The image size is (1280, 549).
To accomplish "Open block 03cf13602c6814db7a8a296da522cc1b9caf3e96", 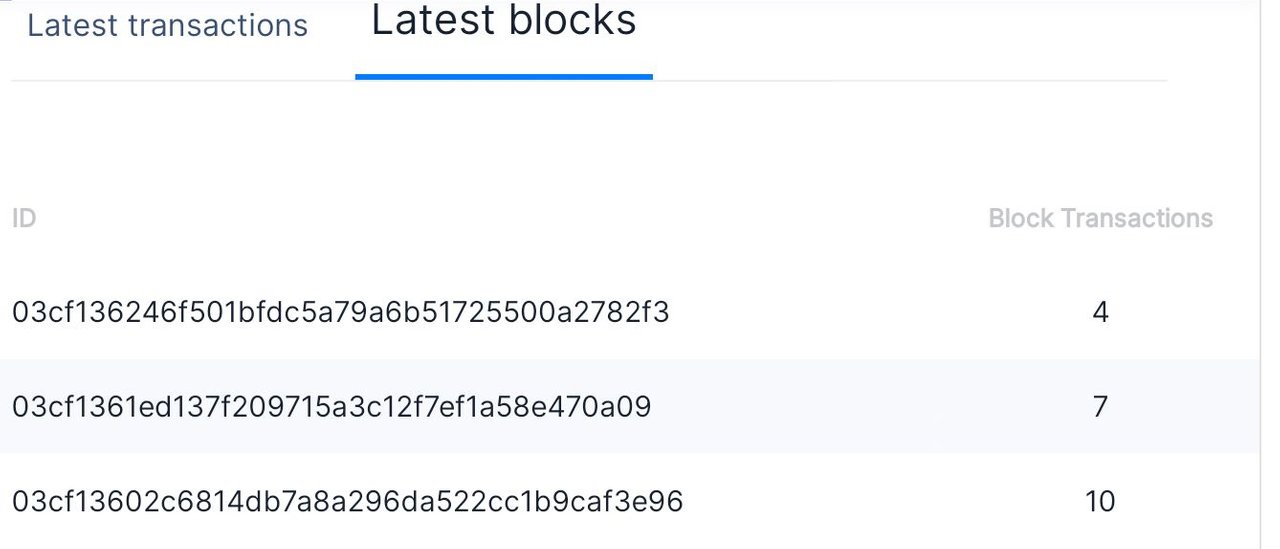I will [347, 501].
